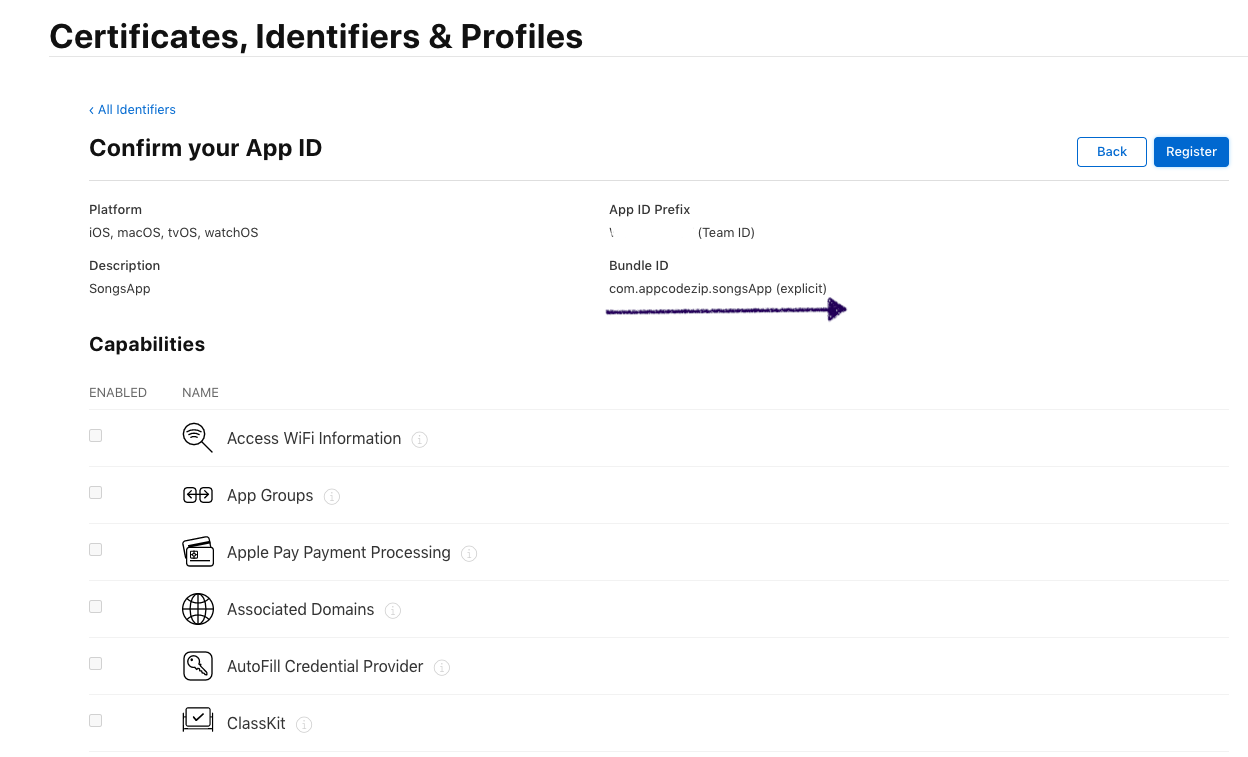Click the AutoFill Credential Provider key icon
The image size is (1248, 757).
197,665
